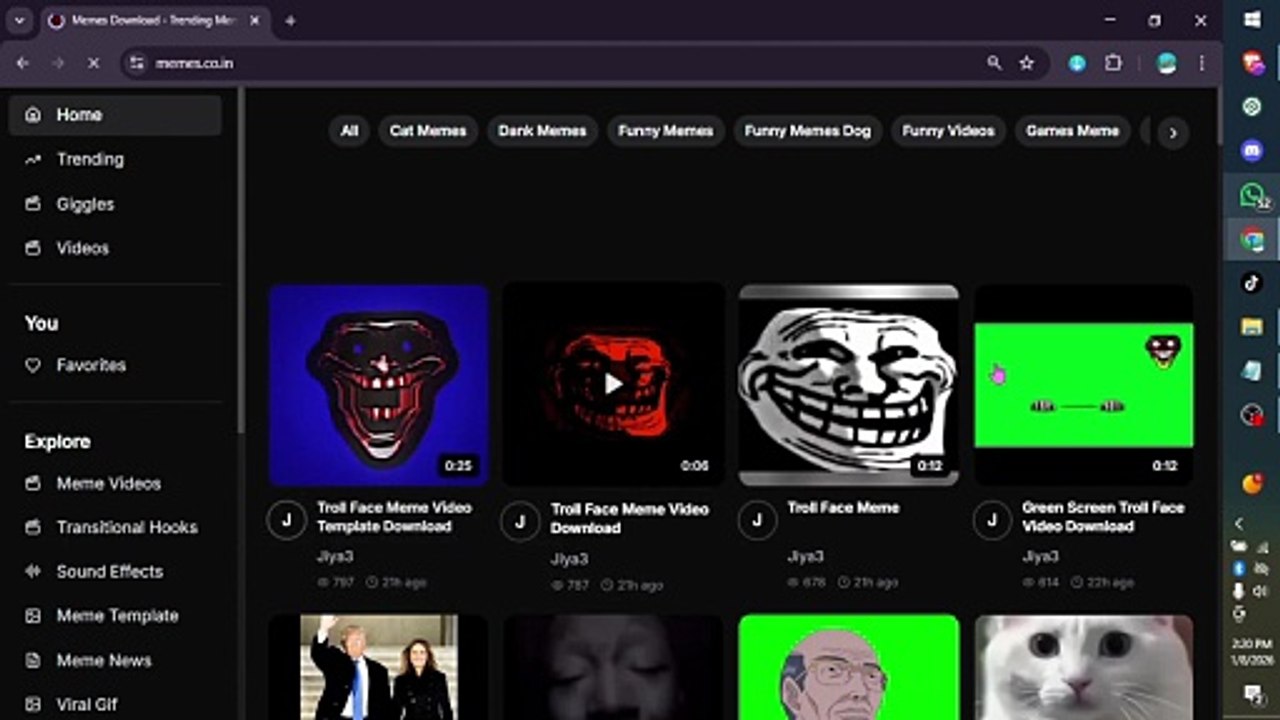Open the green screen bald man thumbnail
Image resolution: width=1280 pixels, height=720 pixels.
(848, 667)
